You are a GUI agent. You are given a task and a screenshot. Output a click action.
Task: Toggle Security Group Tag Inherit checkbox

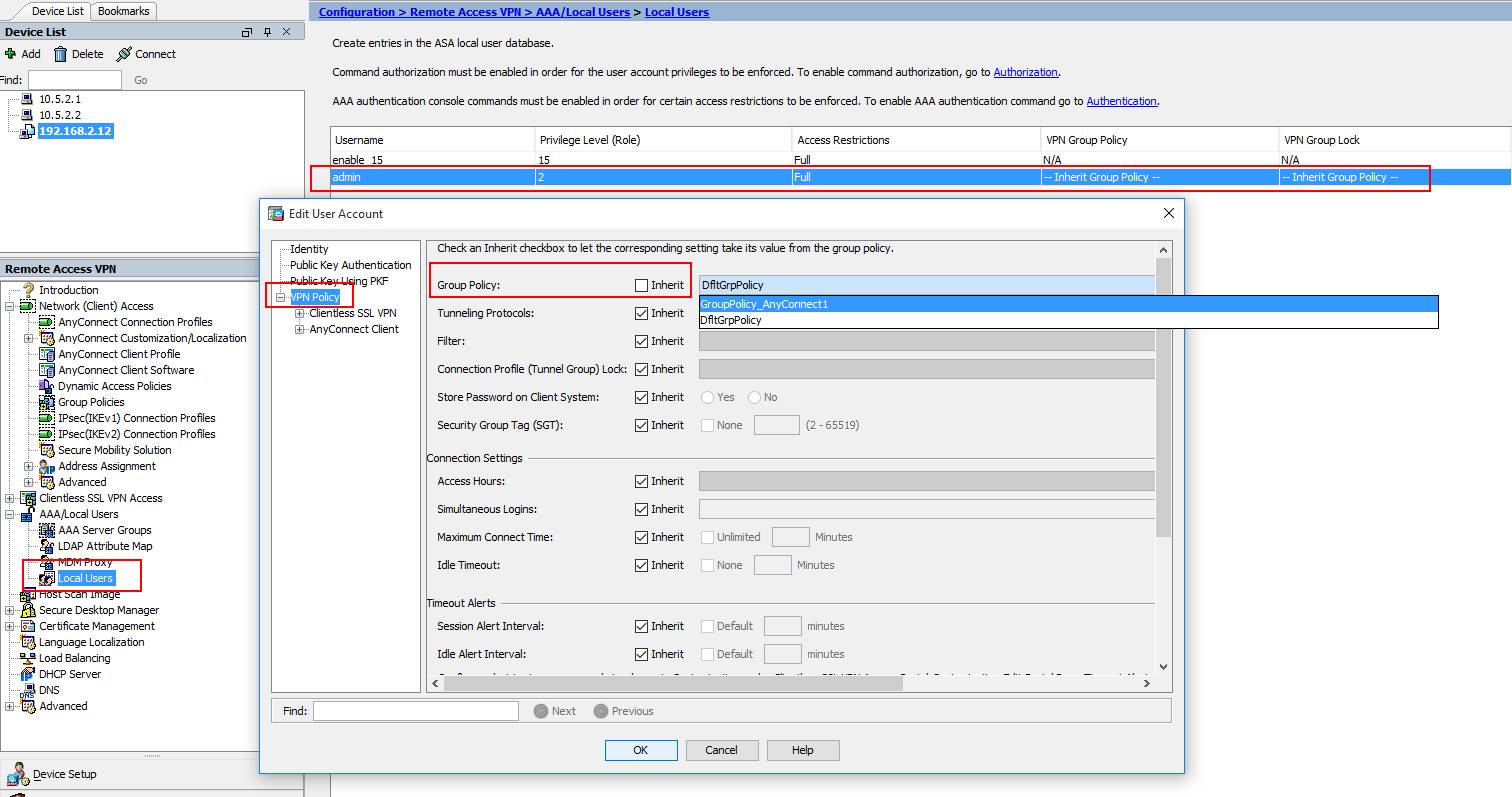pos(641,425)
